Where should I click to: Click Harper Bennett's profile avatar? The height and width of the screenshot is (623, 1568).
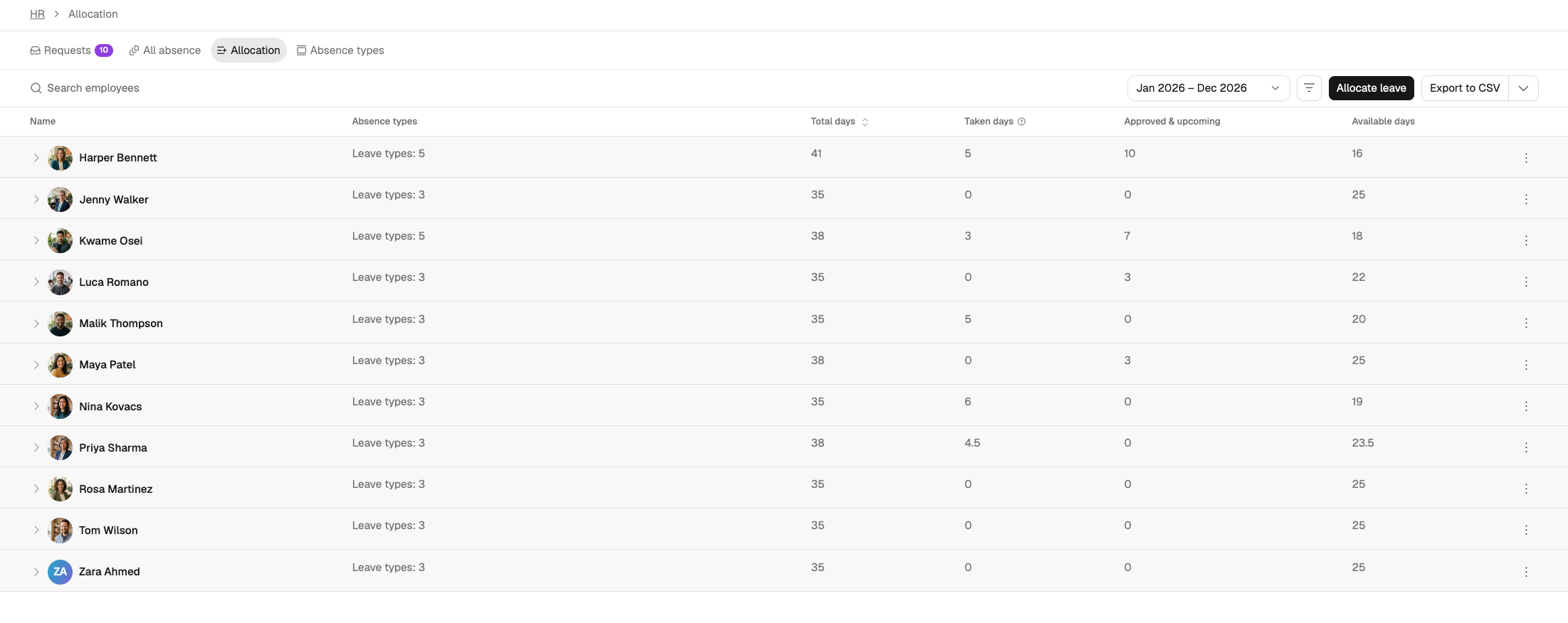(60, 158)
